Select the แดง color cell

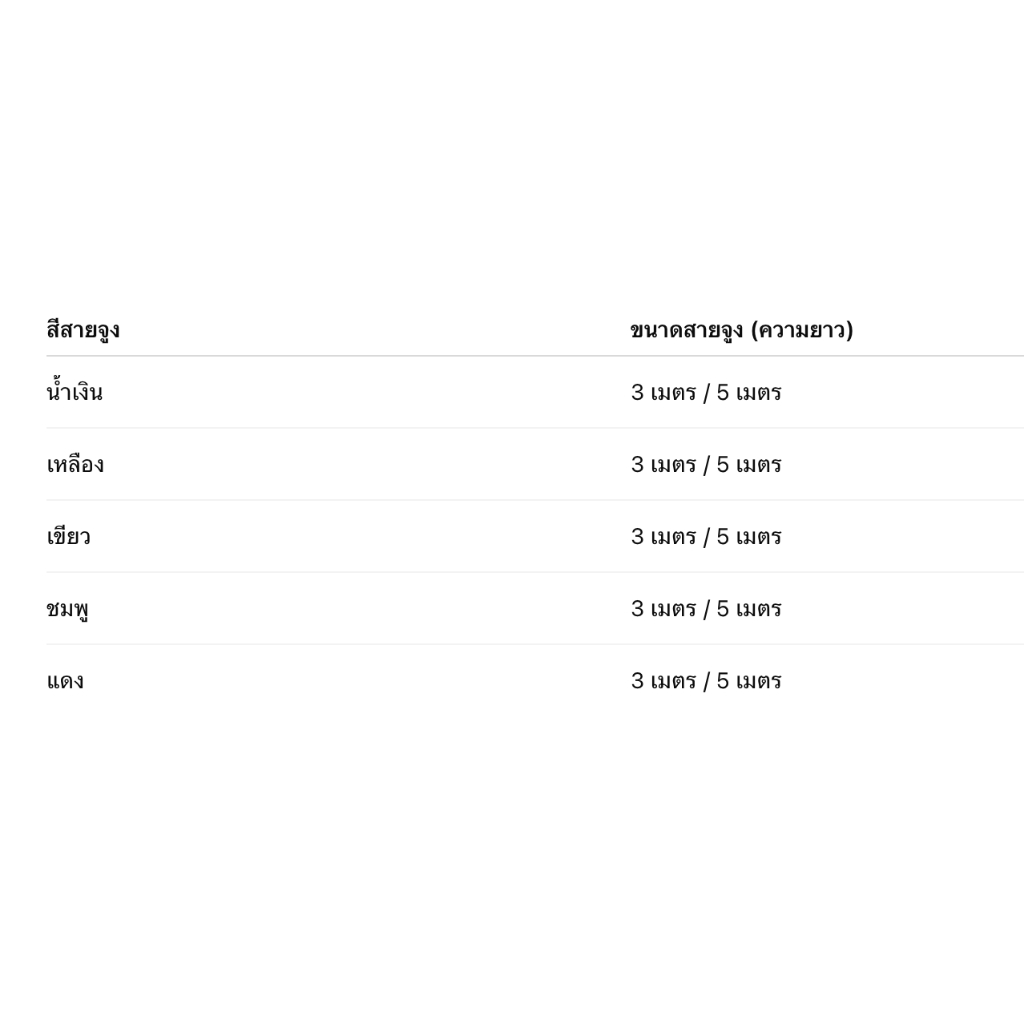tap(65, 682)
